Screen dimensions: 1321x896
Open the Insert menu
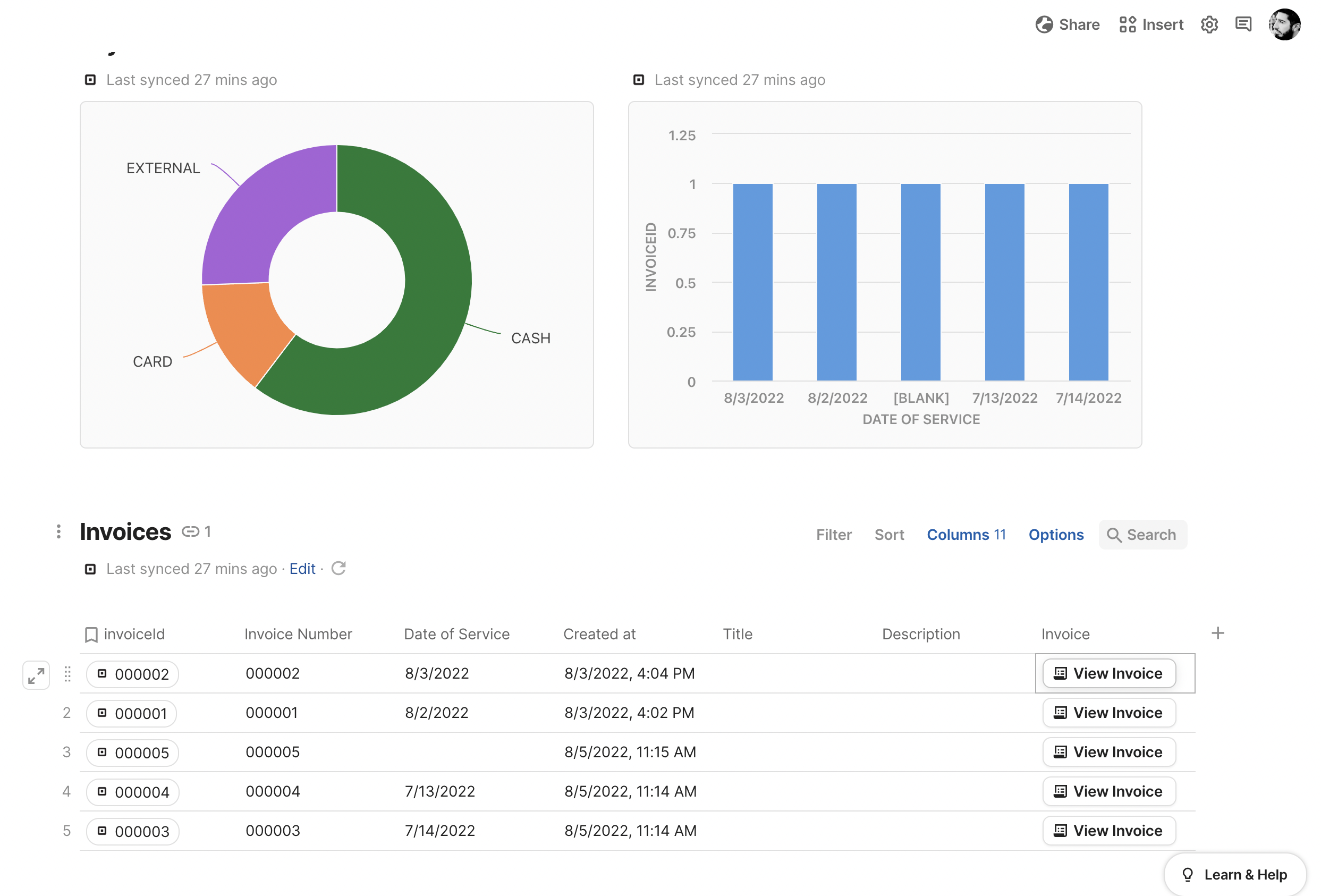tap(1151, 24)
